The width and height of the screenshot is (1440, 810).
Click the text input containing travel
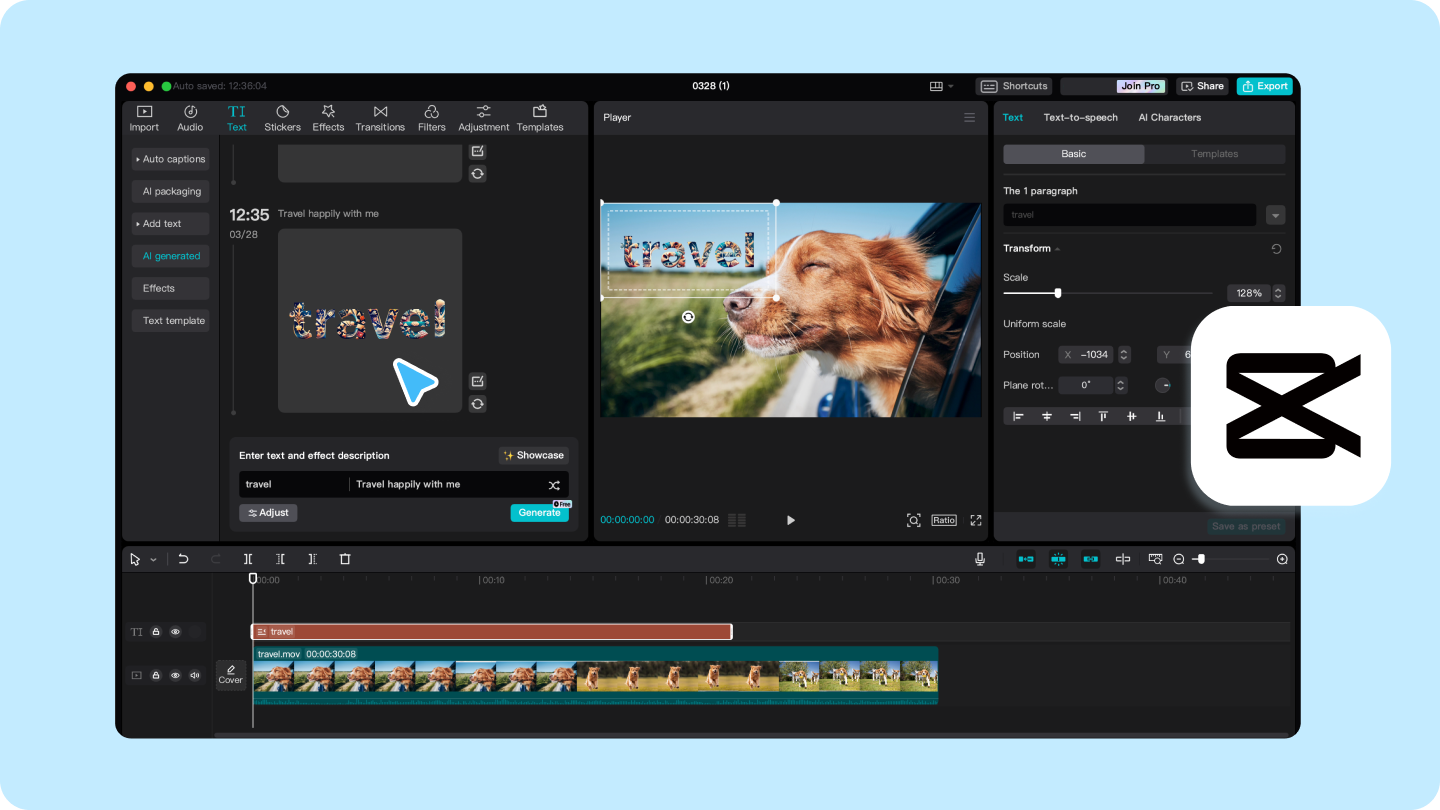click(x=294, y=484)
